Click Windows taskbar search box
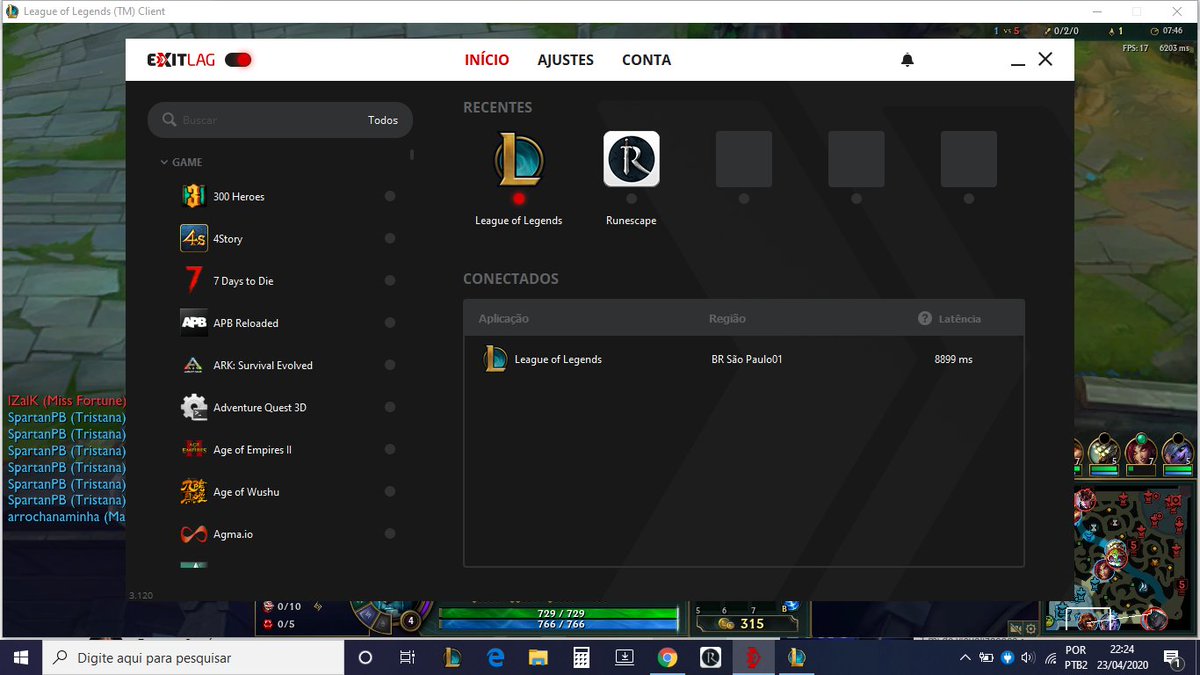The width and height of the screenshot is (1200, 675). 192,657
